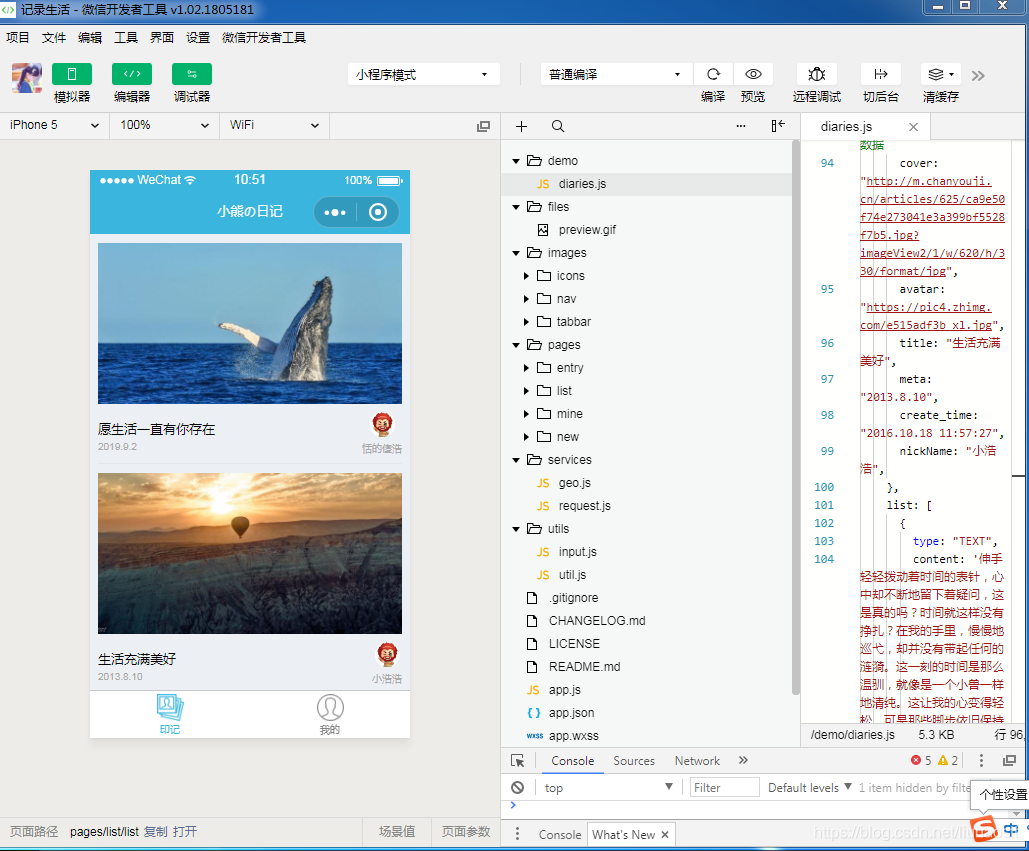1029x851 pixels.
Task: Expand the mine folder
Action: click(526, 414)
